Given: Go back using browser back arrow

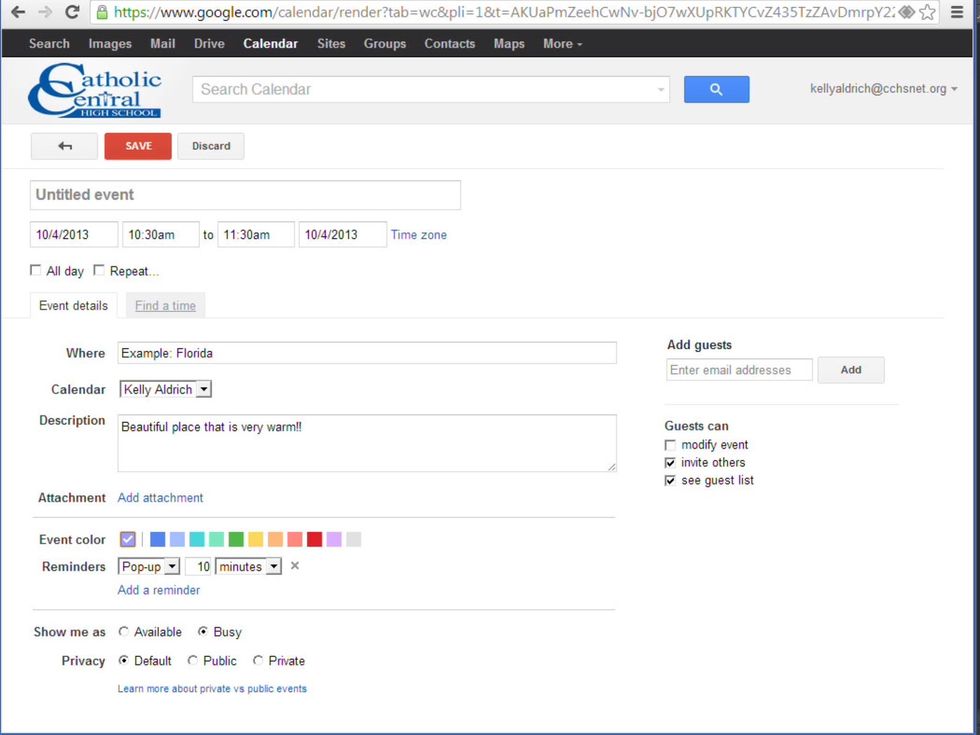Looking at the screenshot, I should (17, 12).
